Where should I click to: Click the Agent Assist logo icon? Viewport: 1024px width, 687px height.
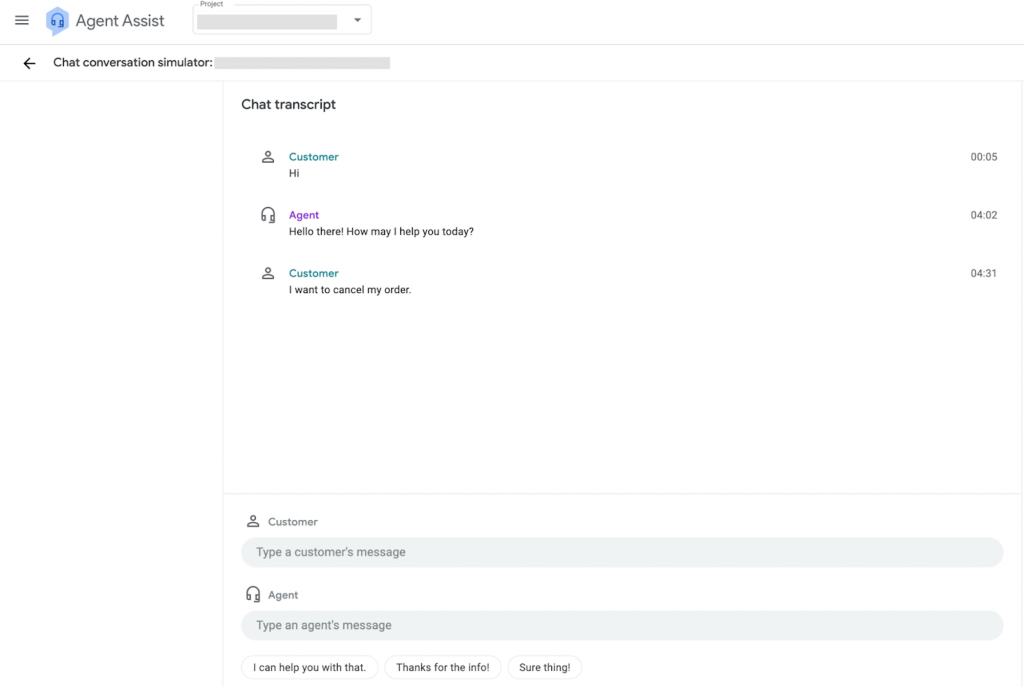(57, 20)
